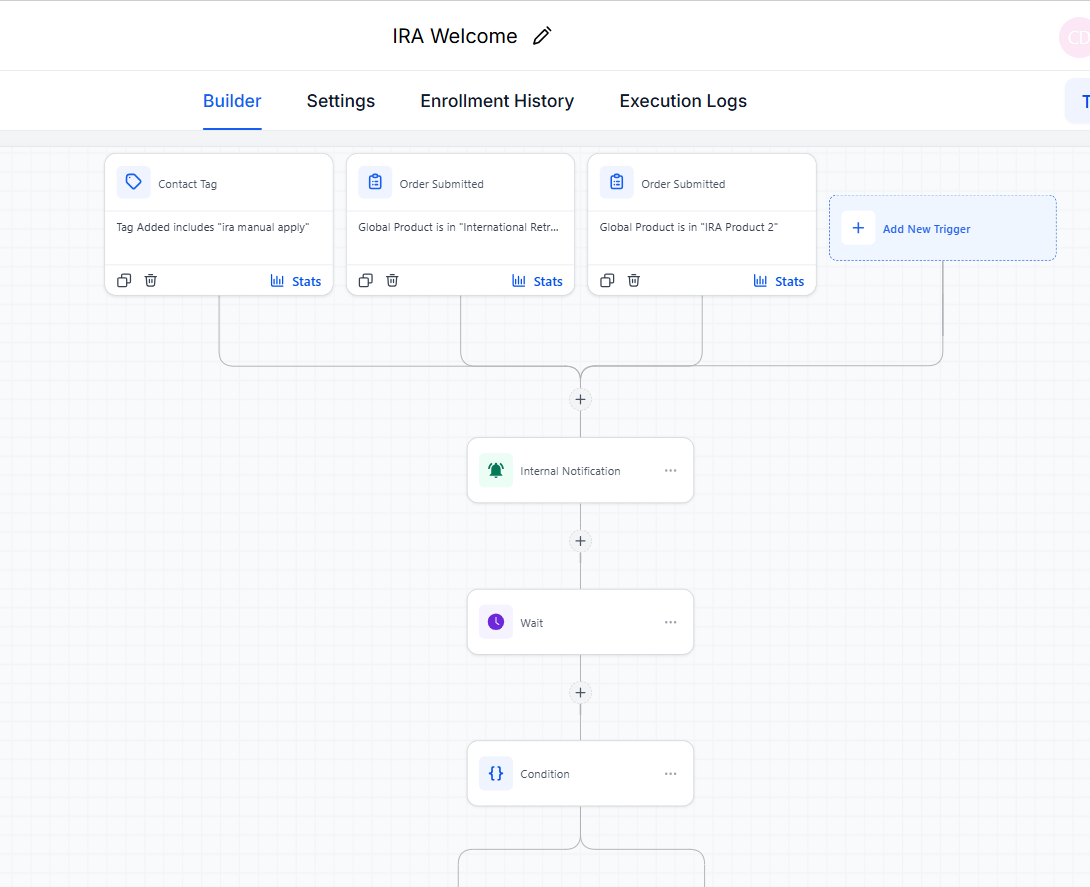Image resolution: width=1090 pixels, height=887 pixels.
Task: Click the user avatar at top right
Action: [1076, 38]
